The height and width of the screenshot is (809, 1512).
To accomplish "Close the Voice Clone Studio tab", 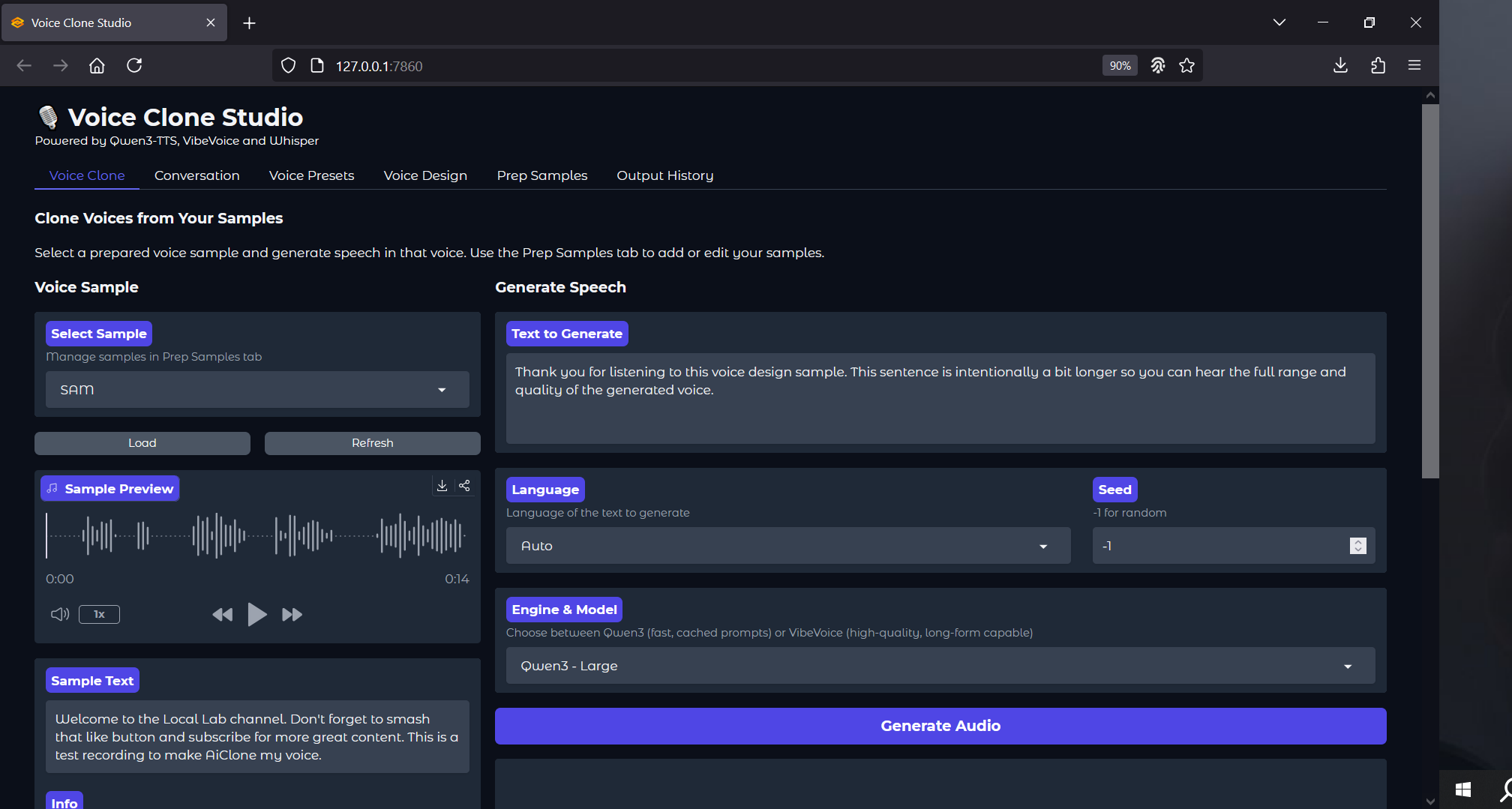I will (211, 23).
